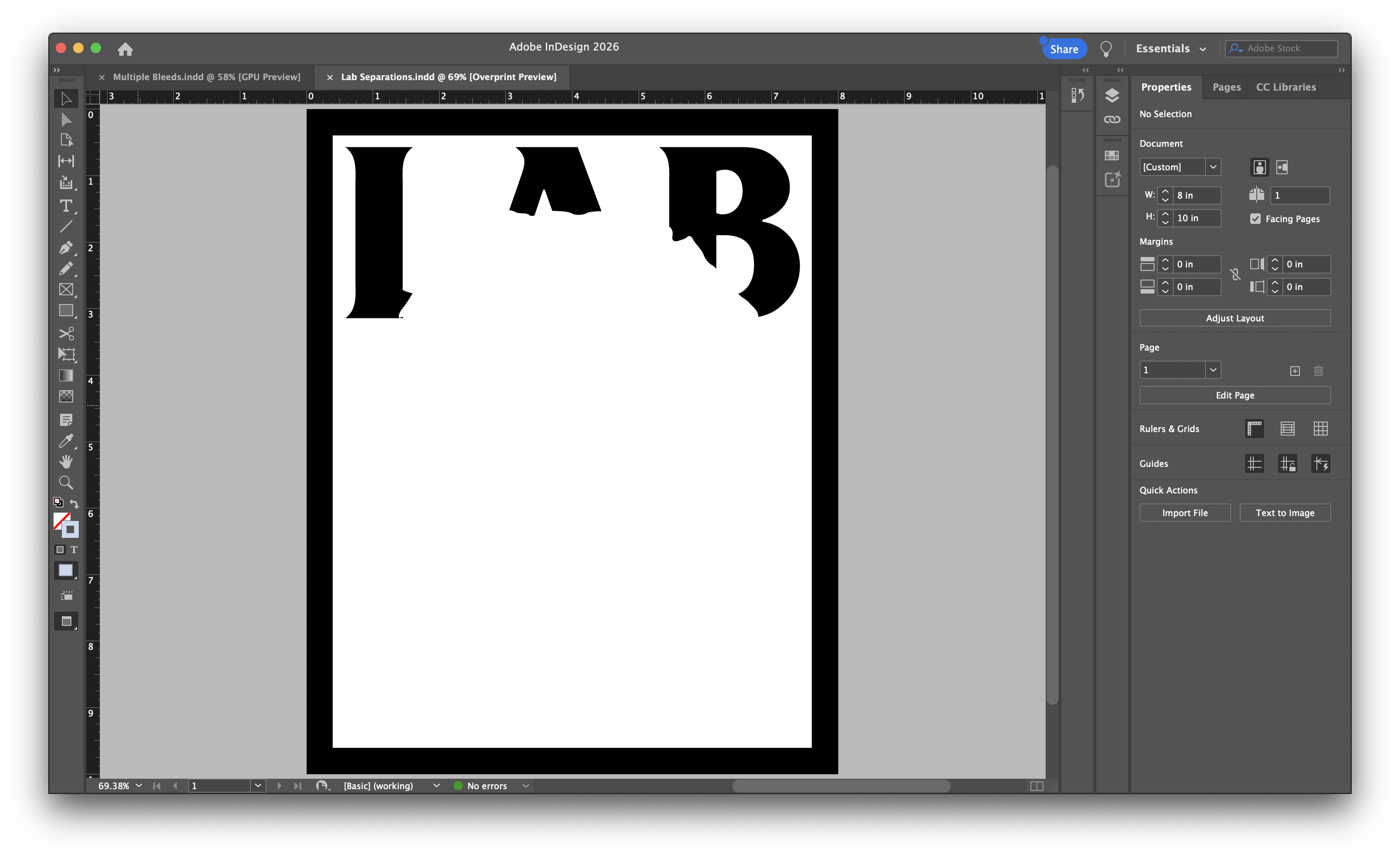Expand the [Custom] document preset dropdown

pyautogui.click(x=1212, y=167)
